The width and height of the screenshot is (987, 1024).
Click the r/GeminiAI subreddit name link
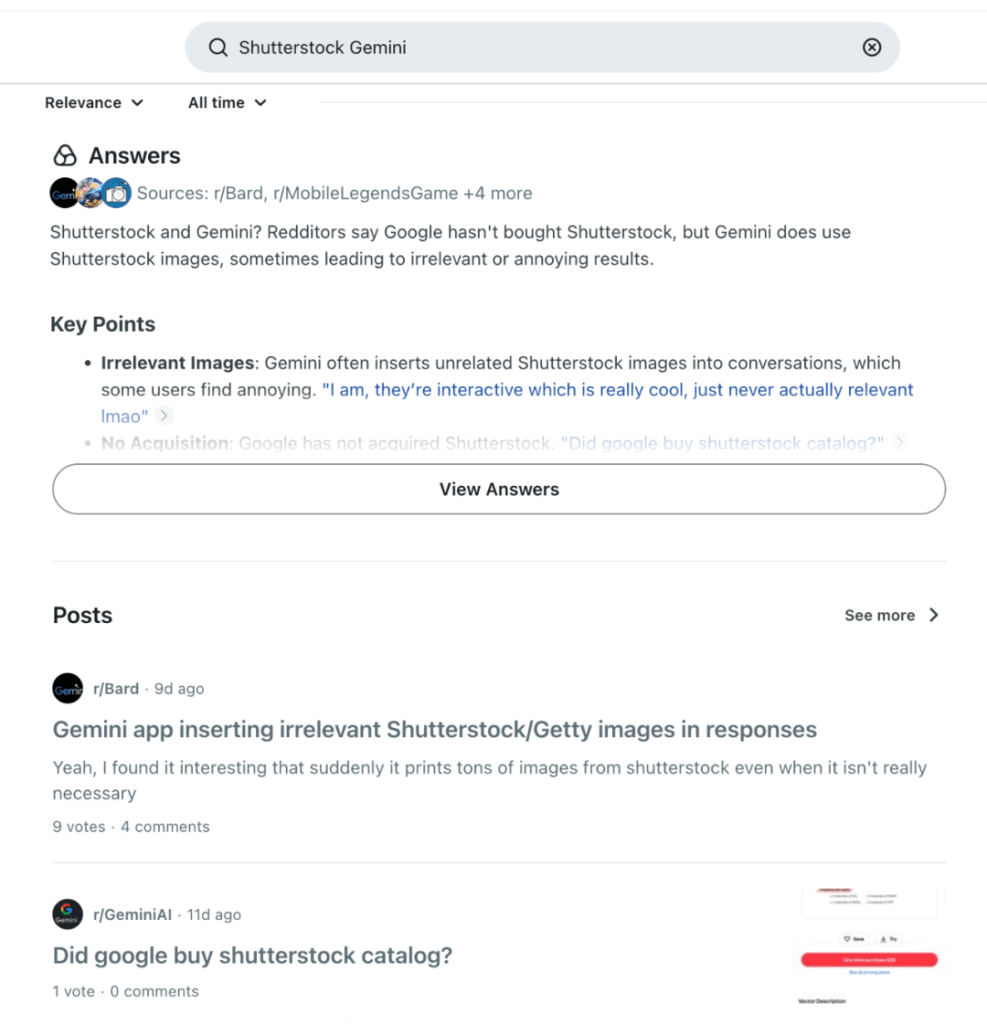click(x=132, y=914)
